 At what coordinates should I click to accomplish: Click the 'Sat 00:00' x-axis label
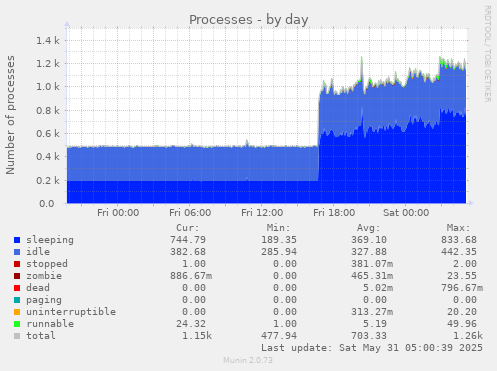(x=406, y=213)
